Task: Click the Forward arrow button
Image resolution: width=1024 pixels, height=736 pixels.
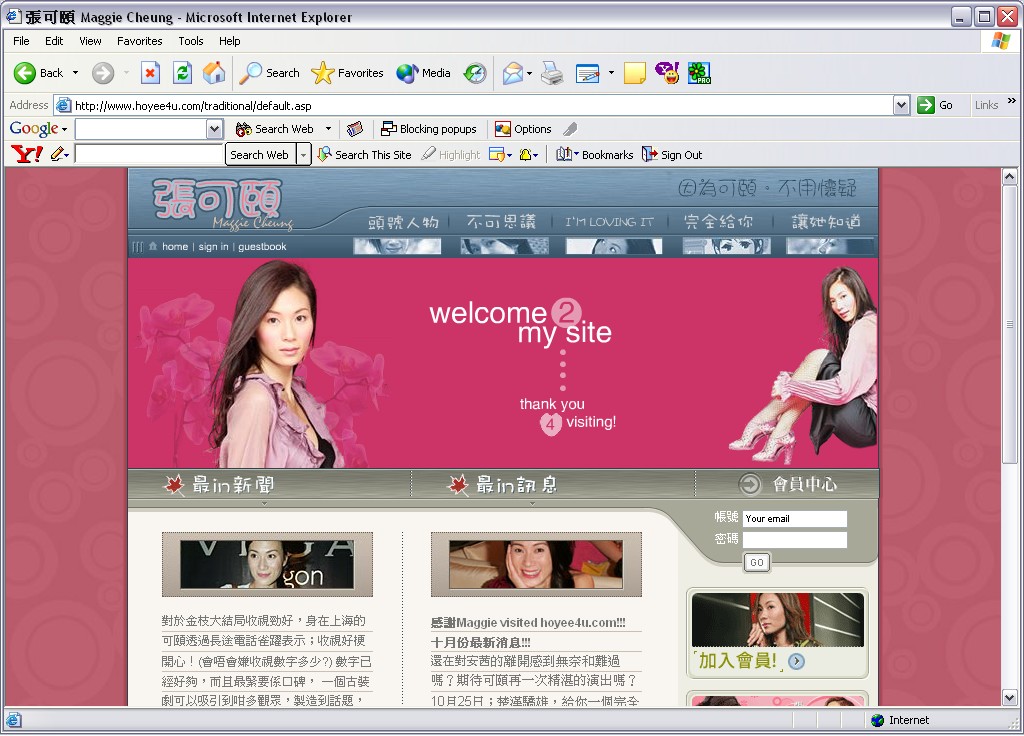Action: pos(103,73)
